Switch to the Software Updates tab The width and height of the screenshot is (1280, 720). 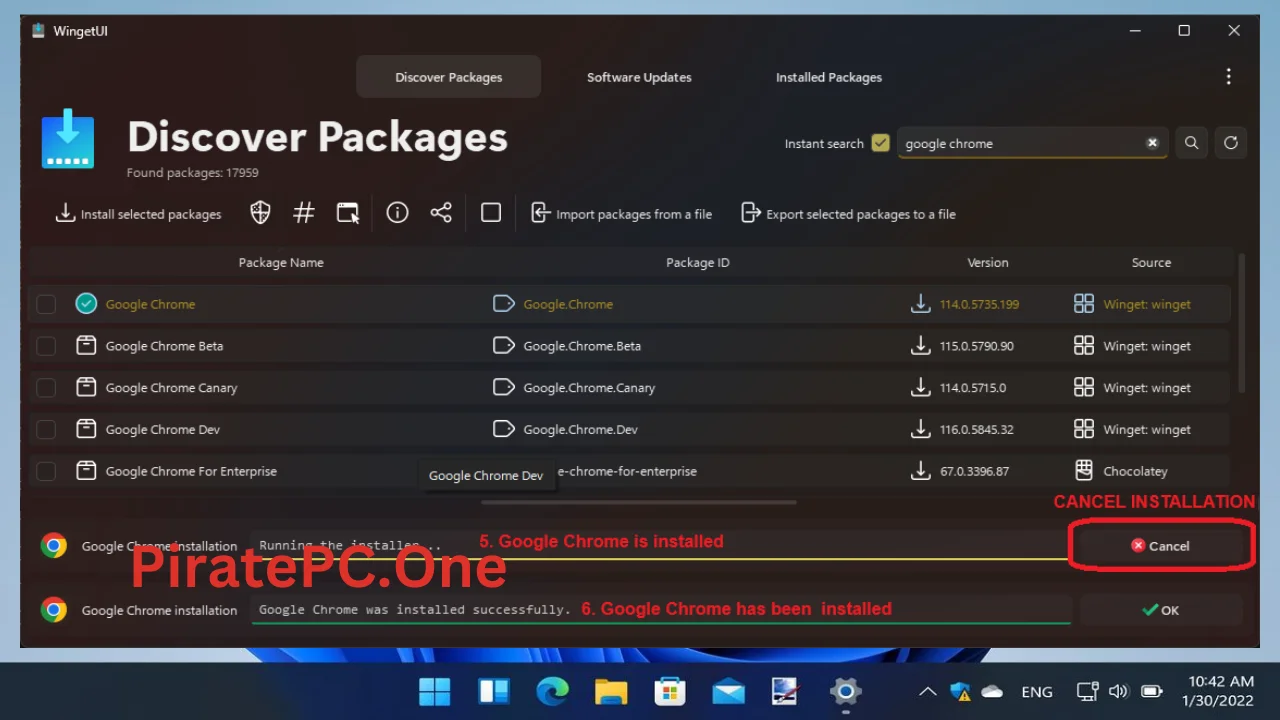click(639, 77)
